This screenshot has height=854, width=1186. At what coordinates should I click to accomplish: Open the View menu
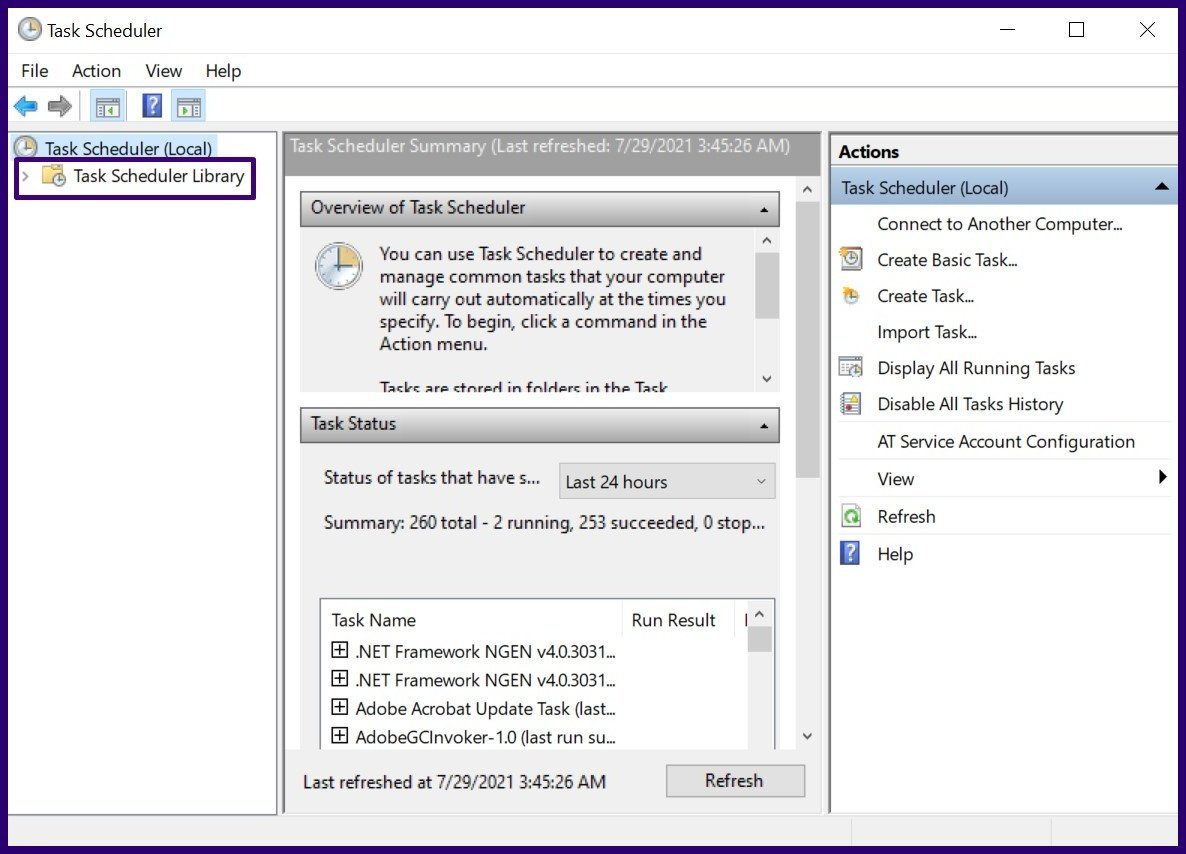point(163,71)
